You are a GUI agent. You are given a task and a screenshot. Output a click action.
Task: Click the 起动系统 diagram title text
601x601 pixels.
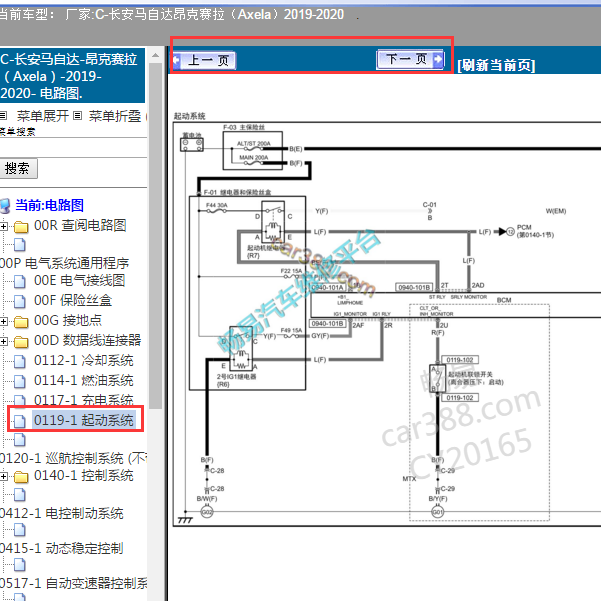point(190,116)
